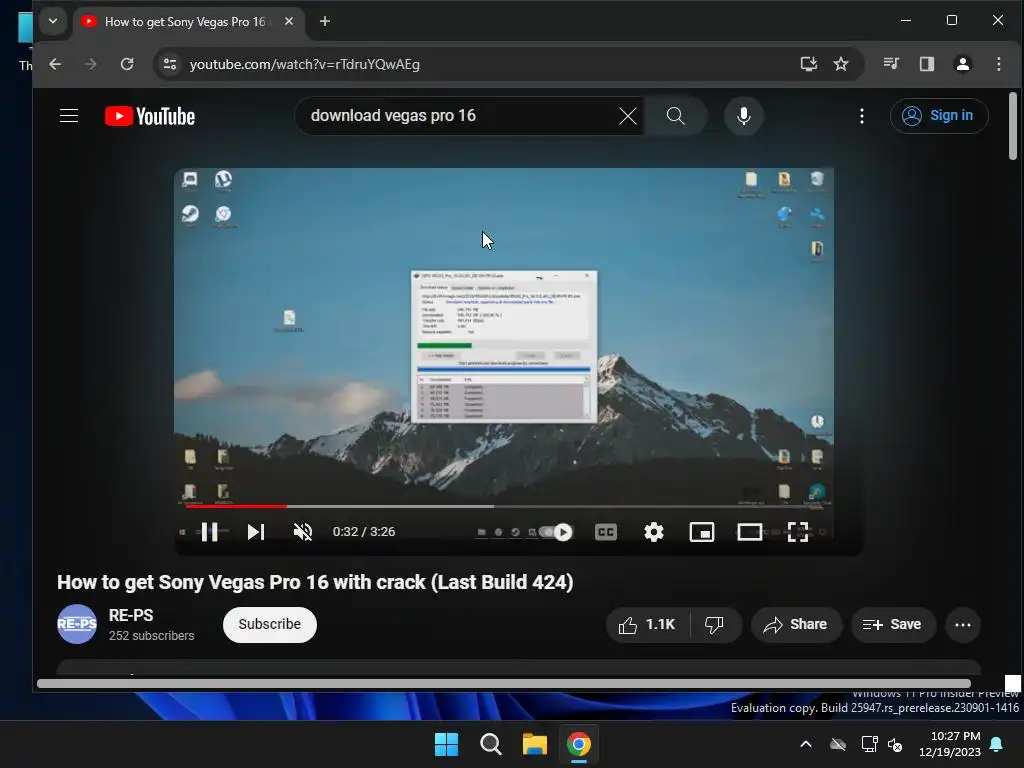
Task: Skip to the next video
Action: (x=256, y=532)
